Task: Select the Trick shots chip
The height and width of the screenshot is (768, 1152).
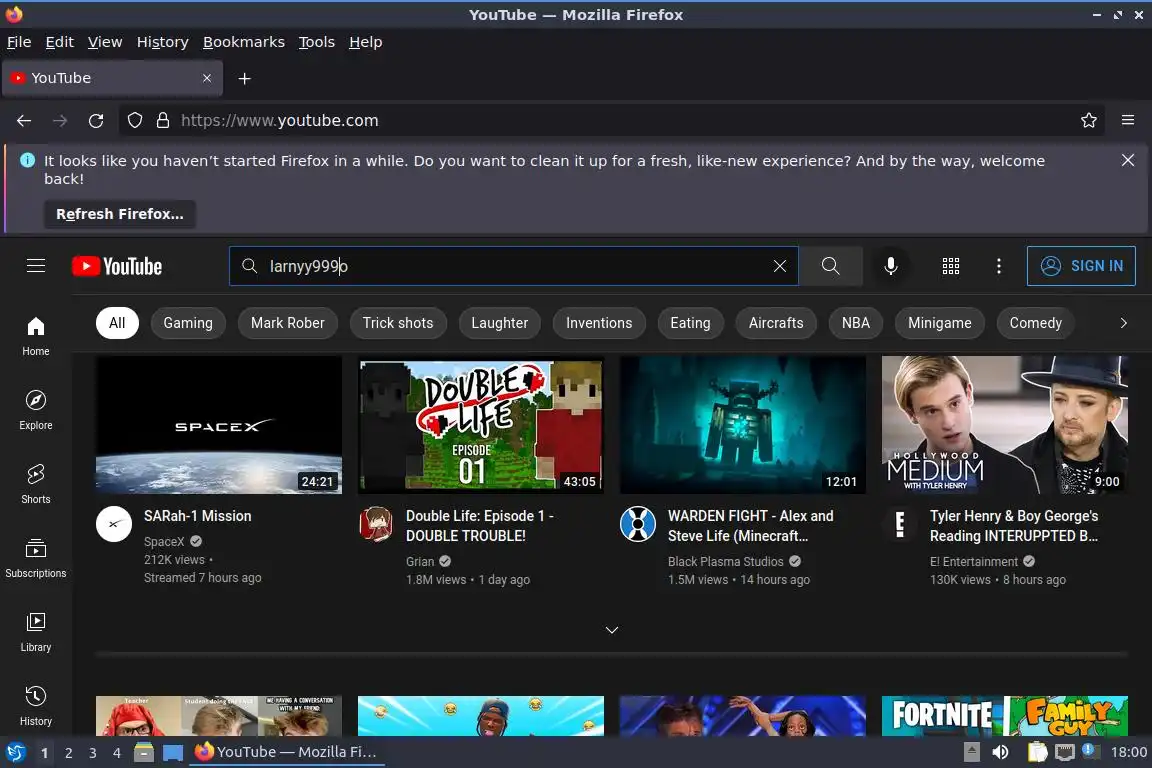Action: point(398,323)
